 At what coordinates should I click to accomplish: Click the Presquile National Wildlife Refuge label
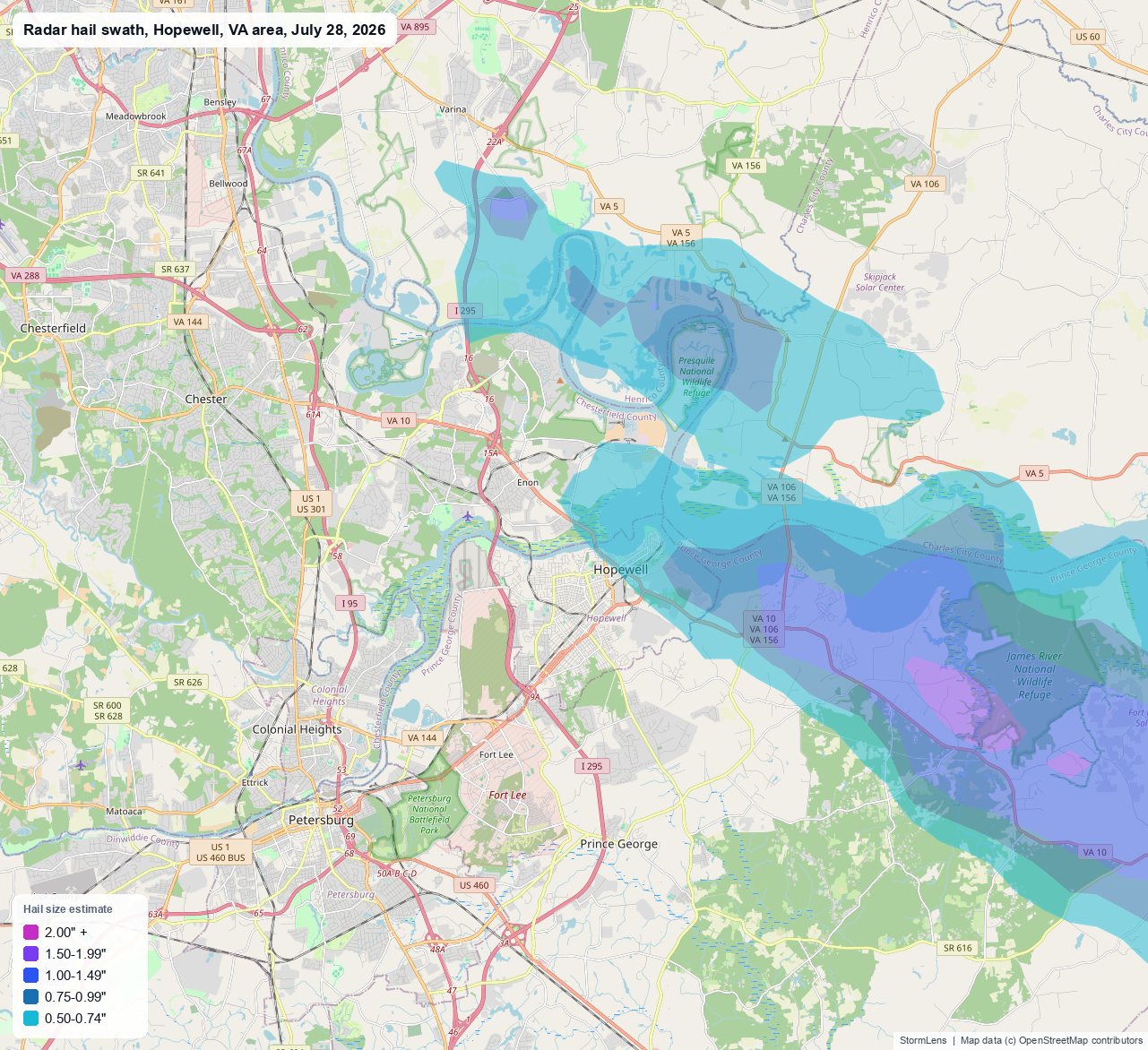(x=697, y=376)
